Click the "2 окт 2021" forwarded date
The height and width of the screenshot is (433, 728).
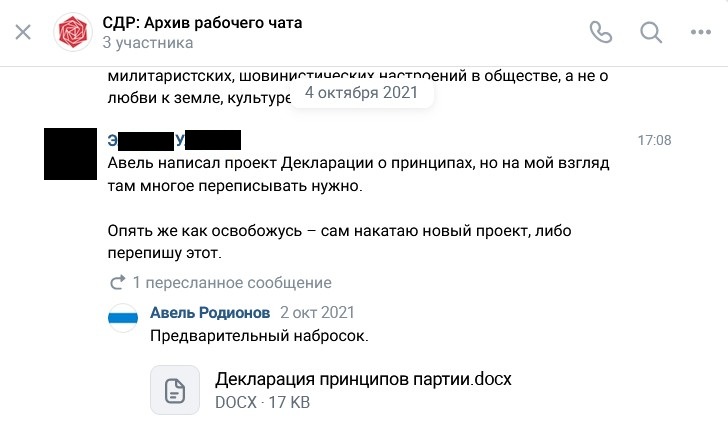click(x=317, y=313)
